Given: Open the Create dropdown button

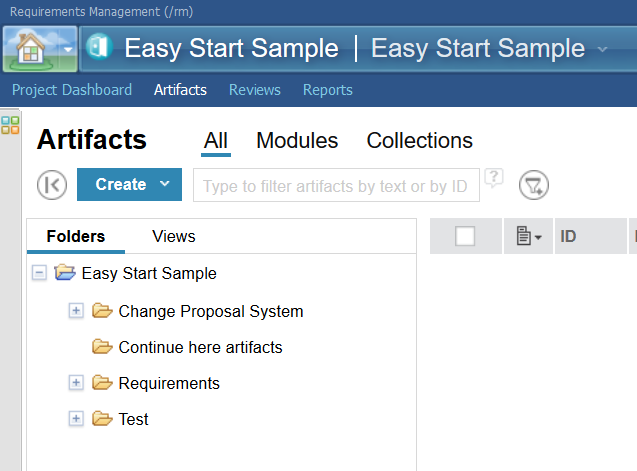Looking at the screenshot, I should [129, 185].
